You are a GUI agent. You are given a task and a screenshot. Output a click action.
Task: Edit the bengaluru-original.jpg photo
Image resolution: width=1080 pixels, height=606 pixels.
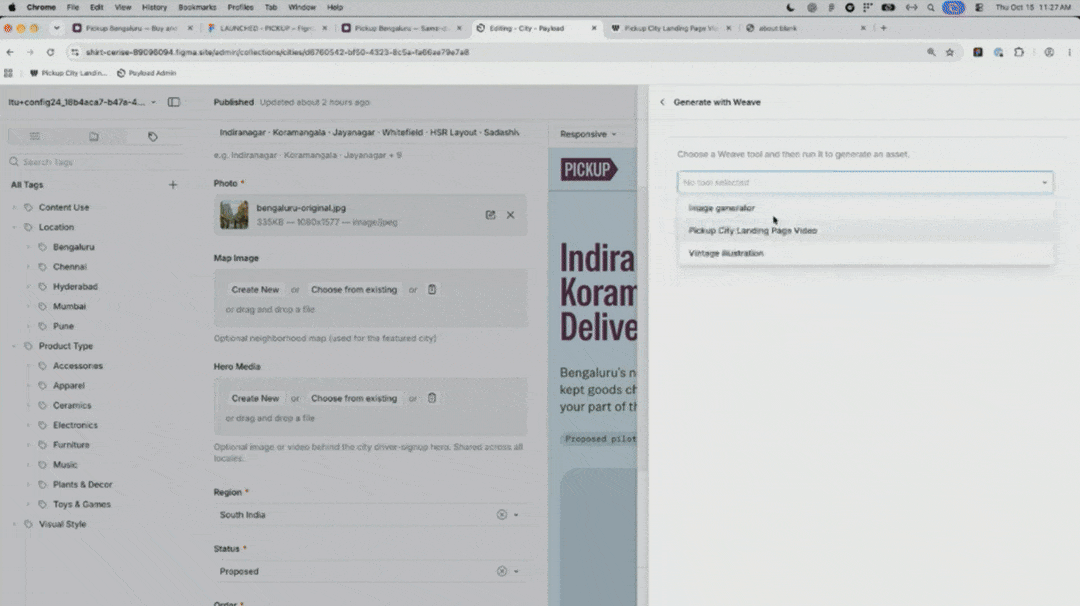point(490,215)
